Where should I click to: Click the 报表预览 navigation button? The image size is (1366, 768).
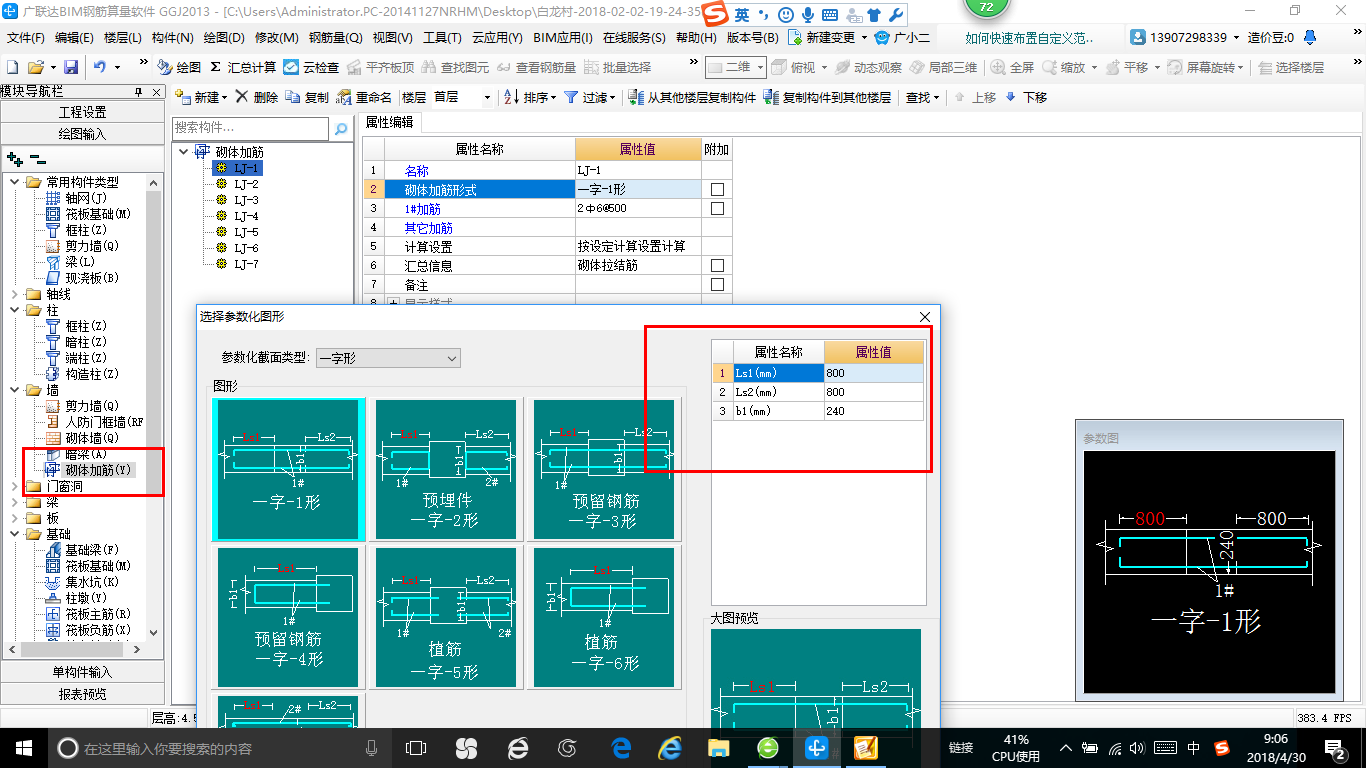[82, 693]
